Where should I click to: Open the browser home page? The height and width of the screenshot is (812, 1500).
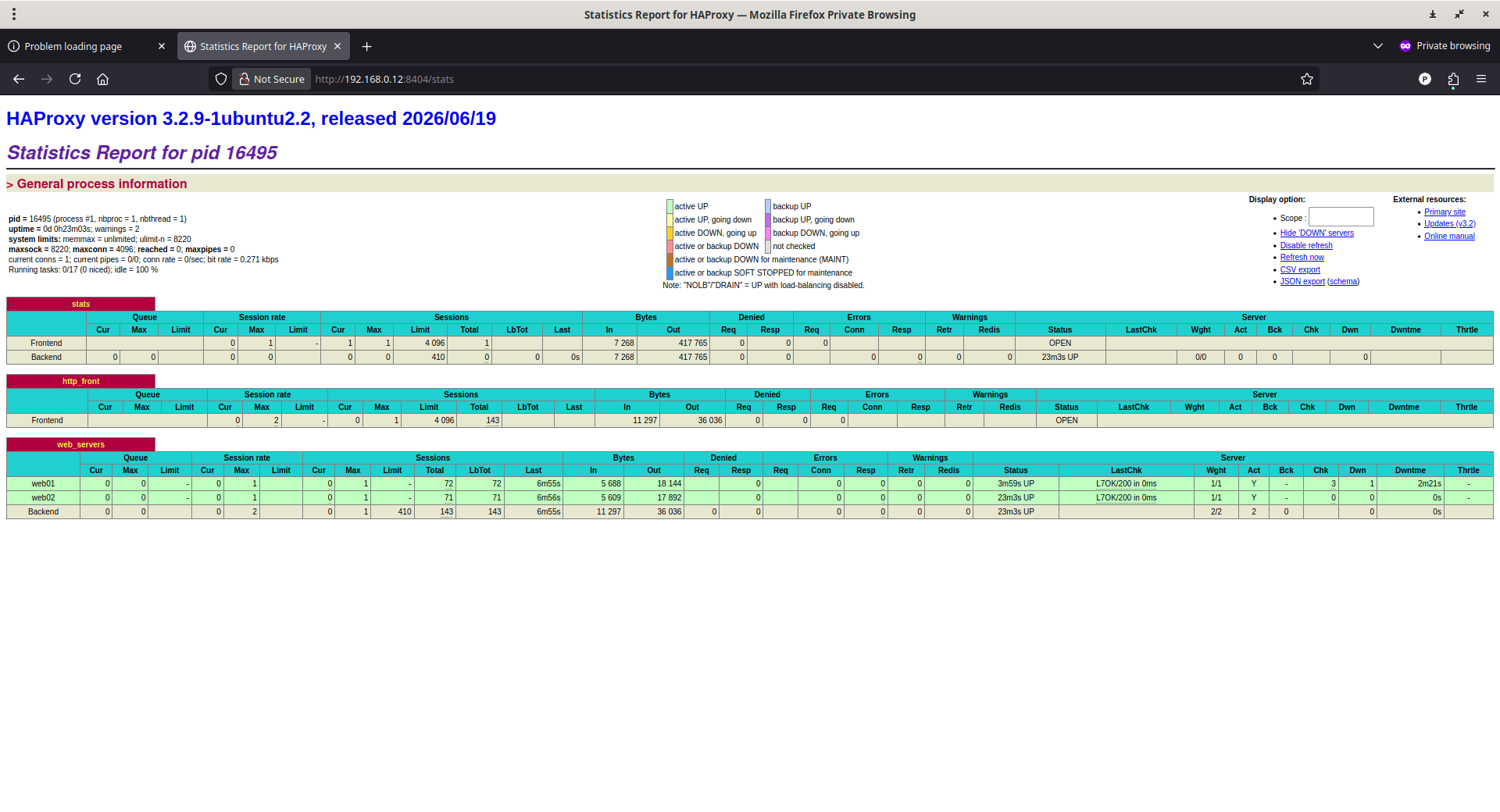[102, 79]
